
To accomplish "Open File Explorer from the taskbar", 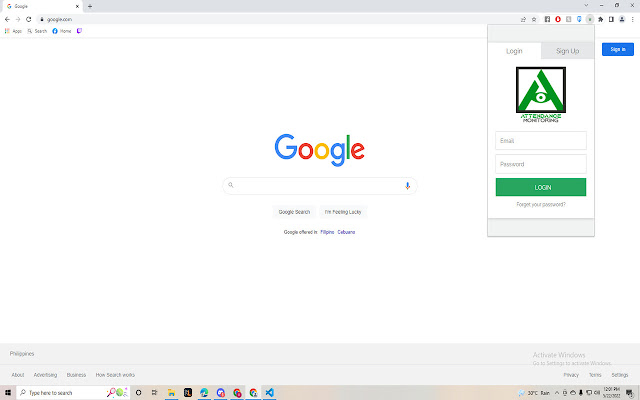I will (x=171, y=393).
